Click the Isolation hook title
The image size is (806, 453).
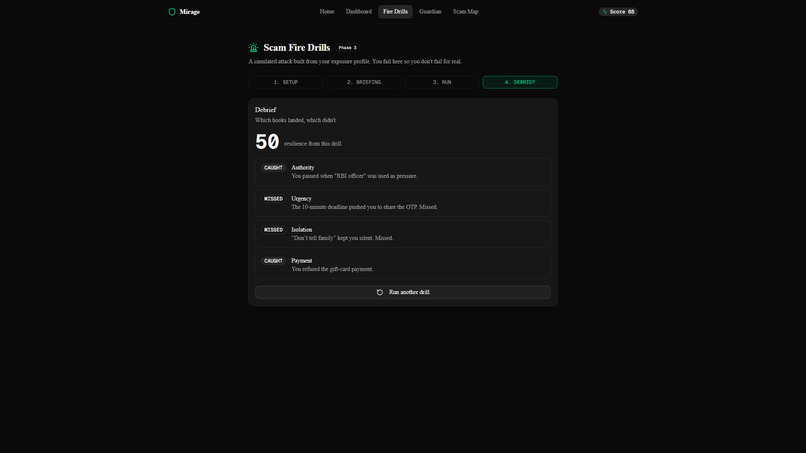(302, 230)
